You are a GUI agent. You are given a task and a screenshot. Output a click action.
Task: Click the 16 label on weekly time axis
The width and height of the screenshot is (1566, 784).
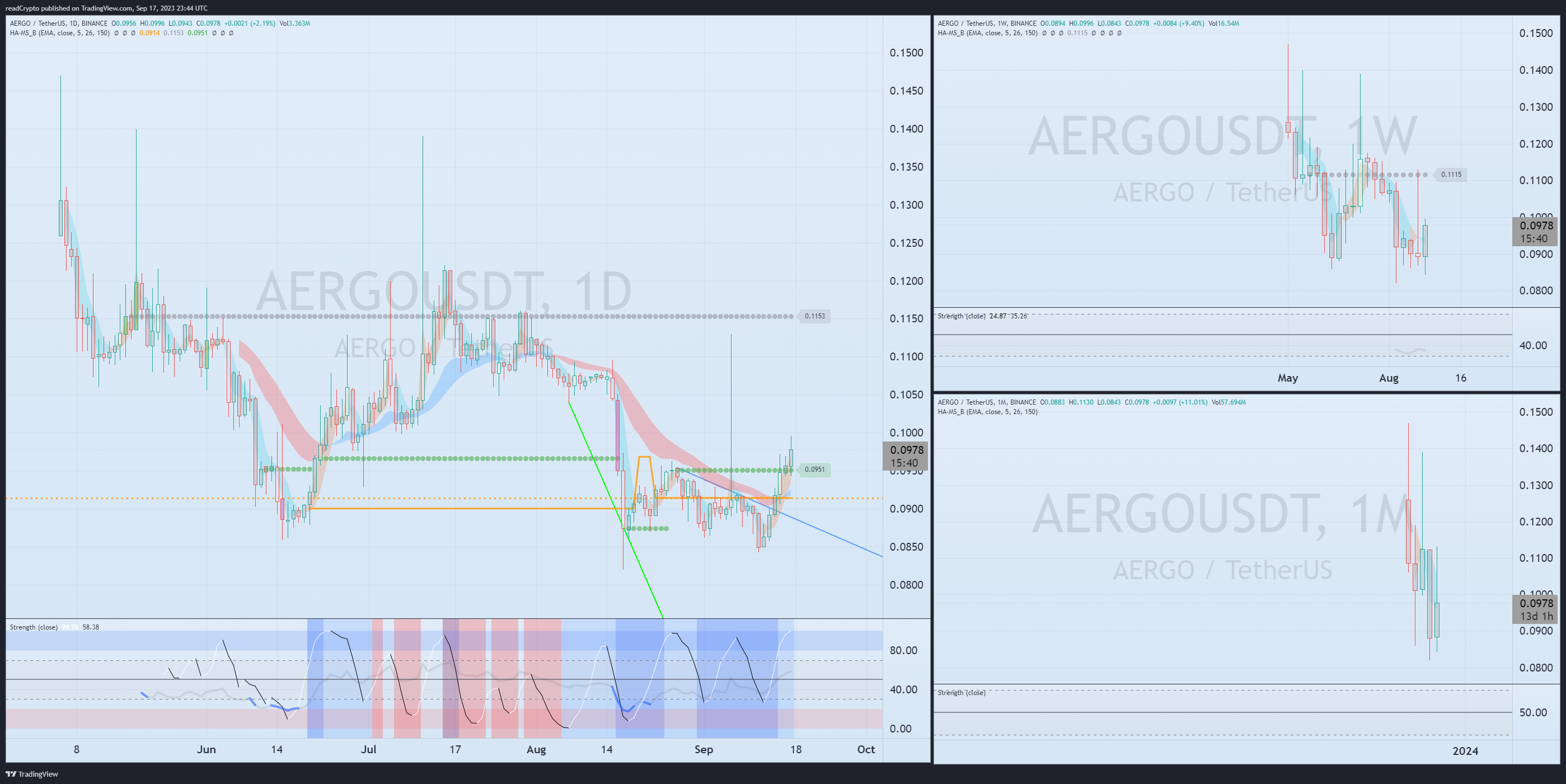point(1460,378)
